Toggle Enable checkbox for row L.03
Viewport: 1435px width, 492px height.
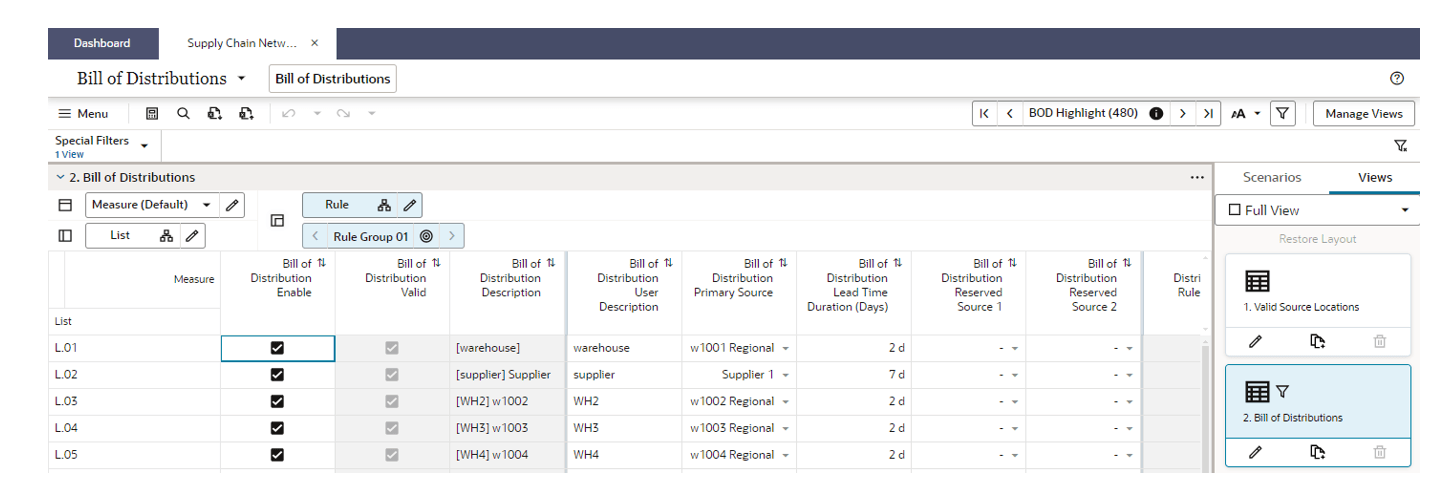[278, 401]
